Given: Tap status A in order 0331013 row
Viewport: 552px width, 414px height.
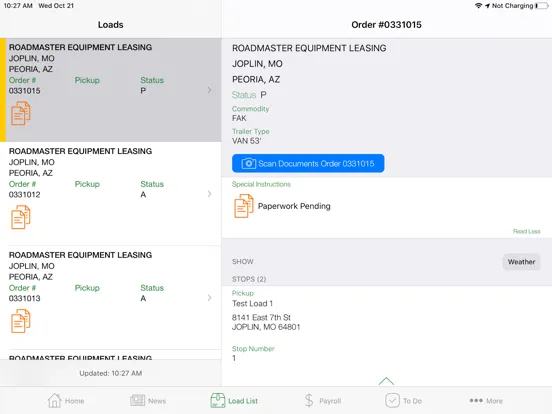Looking at the screenshot, I should tap(143, 299).
